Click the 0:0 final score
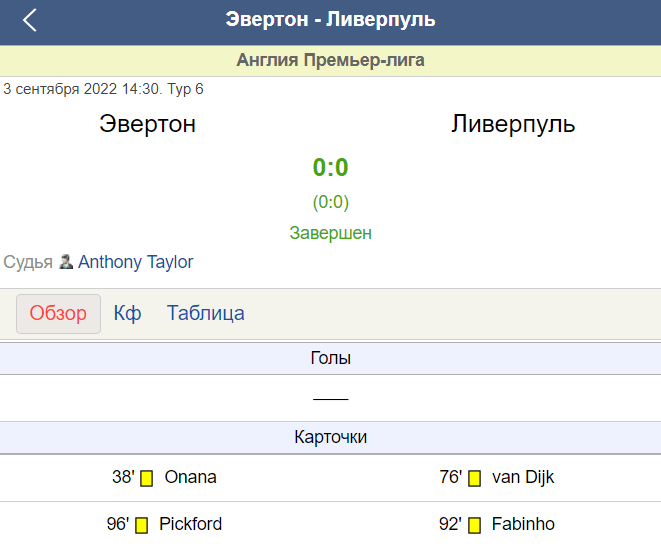The image size is (661, 546). click(x=330, y=167)
